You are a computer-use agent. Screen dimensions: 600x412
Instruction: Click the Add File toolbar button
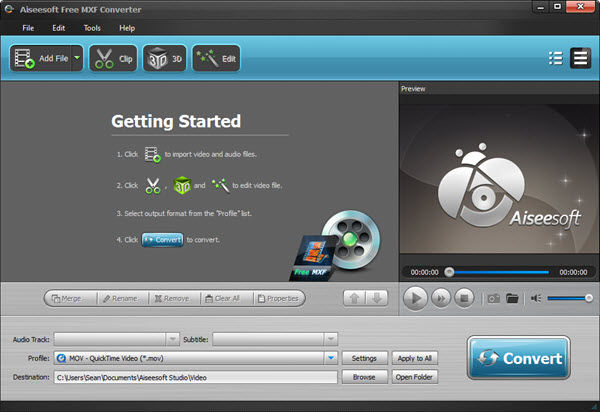[40, 58]
